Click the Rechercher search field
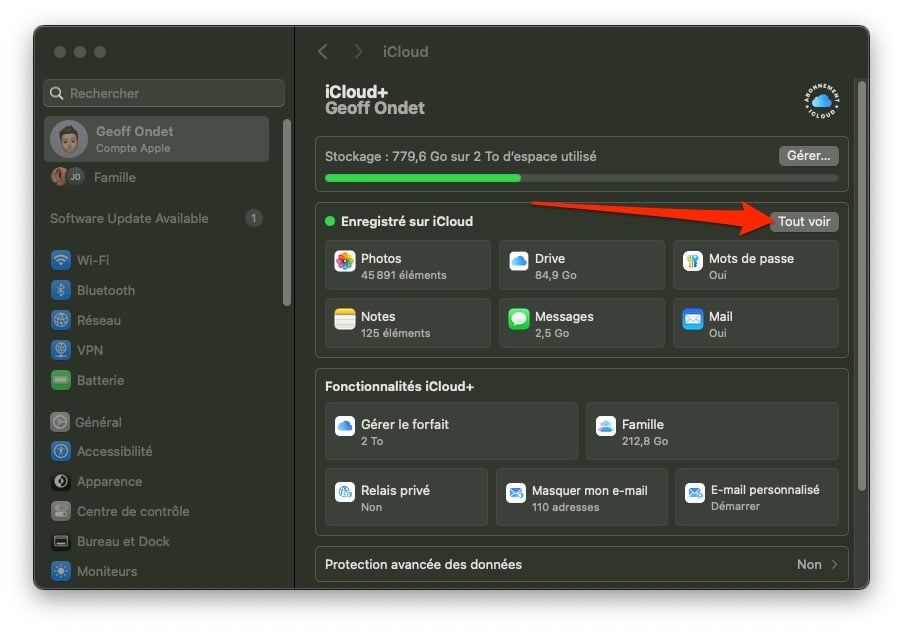Screen dimensions: 903x631 [164, 93]
